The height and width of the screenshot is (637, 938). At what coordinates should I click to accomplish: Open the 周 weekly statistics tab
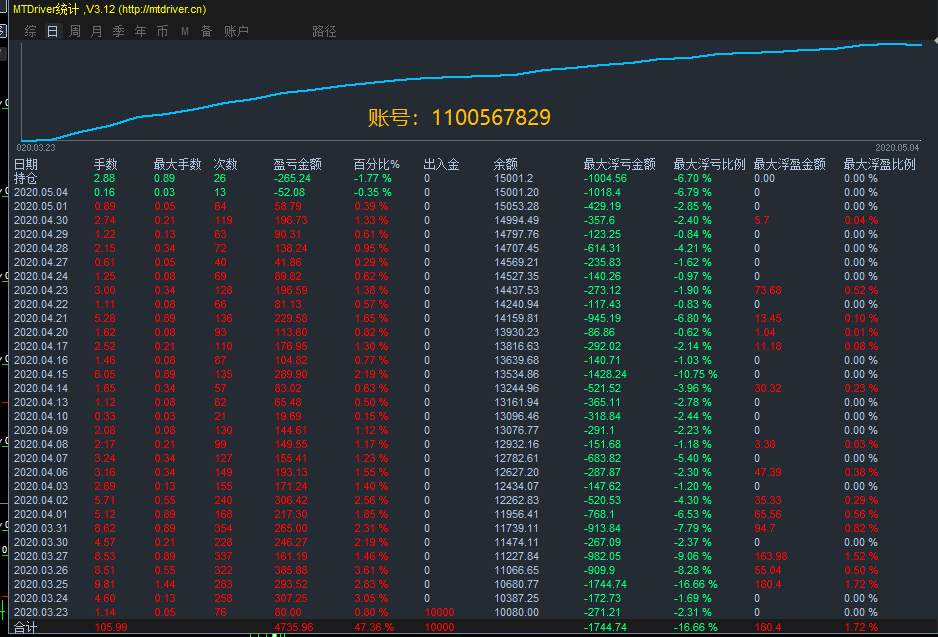75,31
